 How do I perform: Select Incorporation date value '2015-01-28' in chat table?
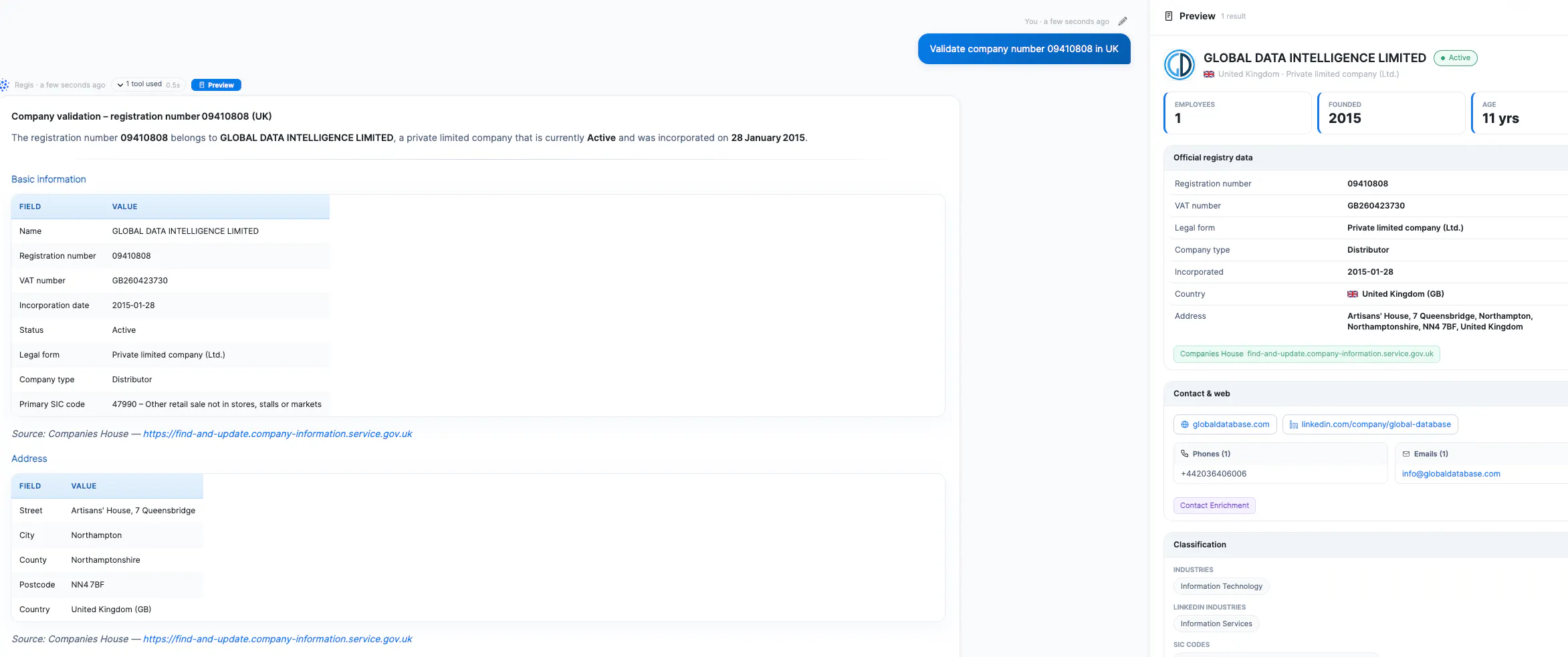(134, 305)
